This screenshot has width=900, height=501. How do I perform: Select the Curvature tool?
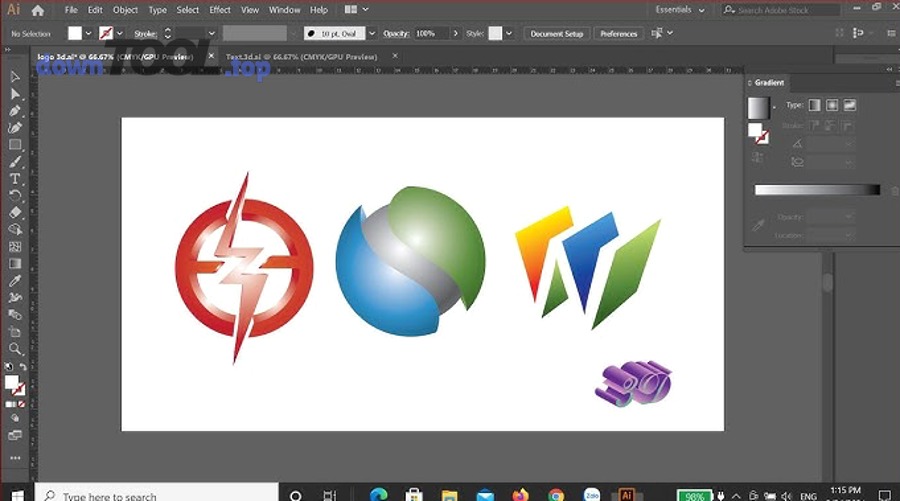click(15, 128)
